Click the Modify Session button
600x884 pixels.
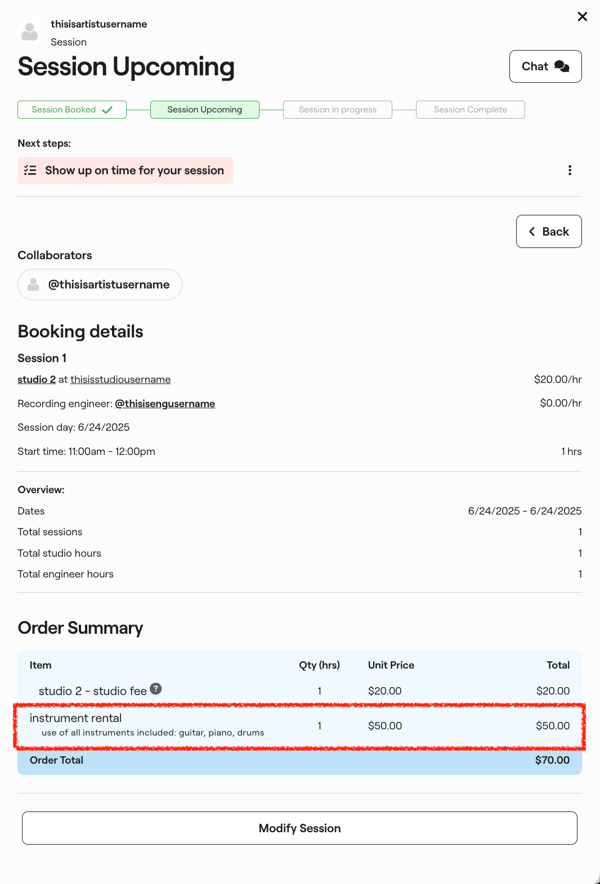pos(300,828)
